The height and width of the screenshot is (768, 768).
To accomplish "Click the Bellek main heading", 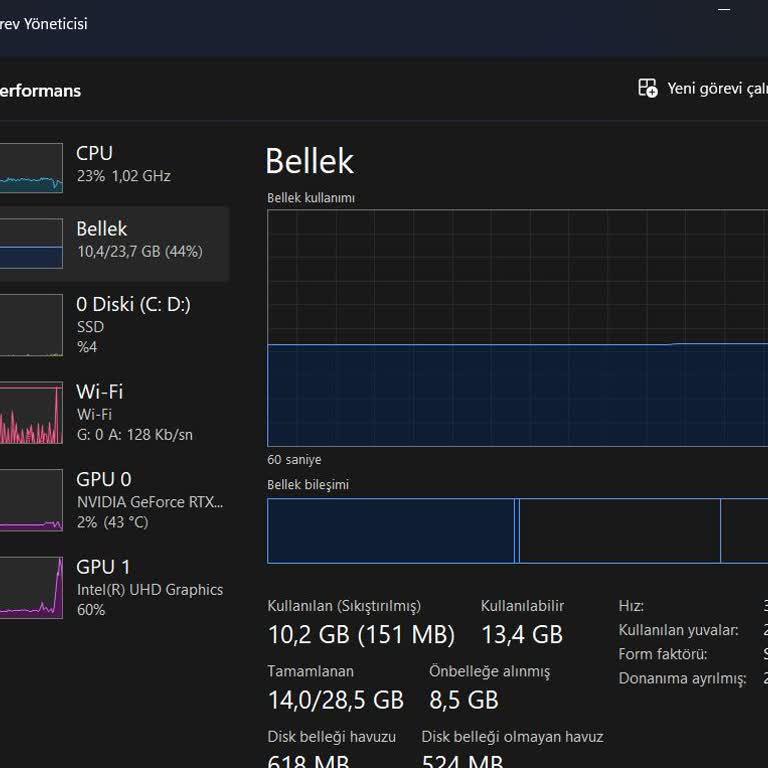I will (x=309, y=161).
